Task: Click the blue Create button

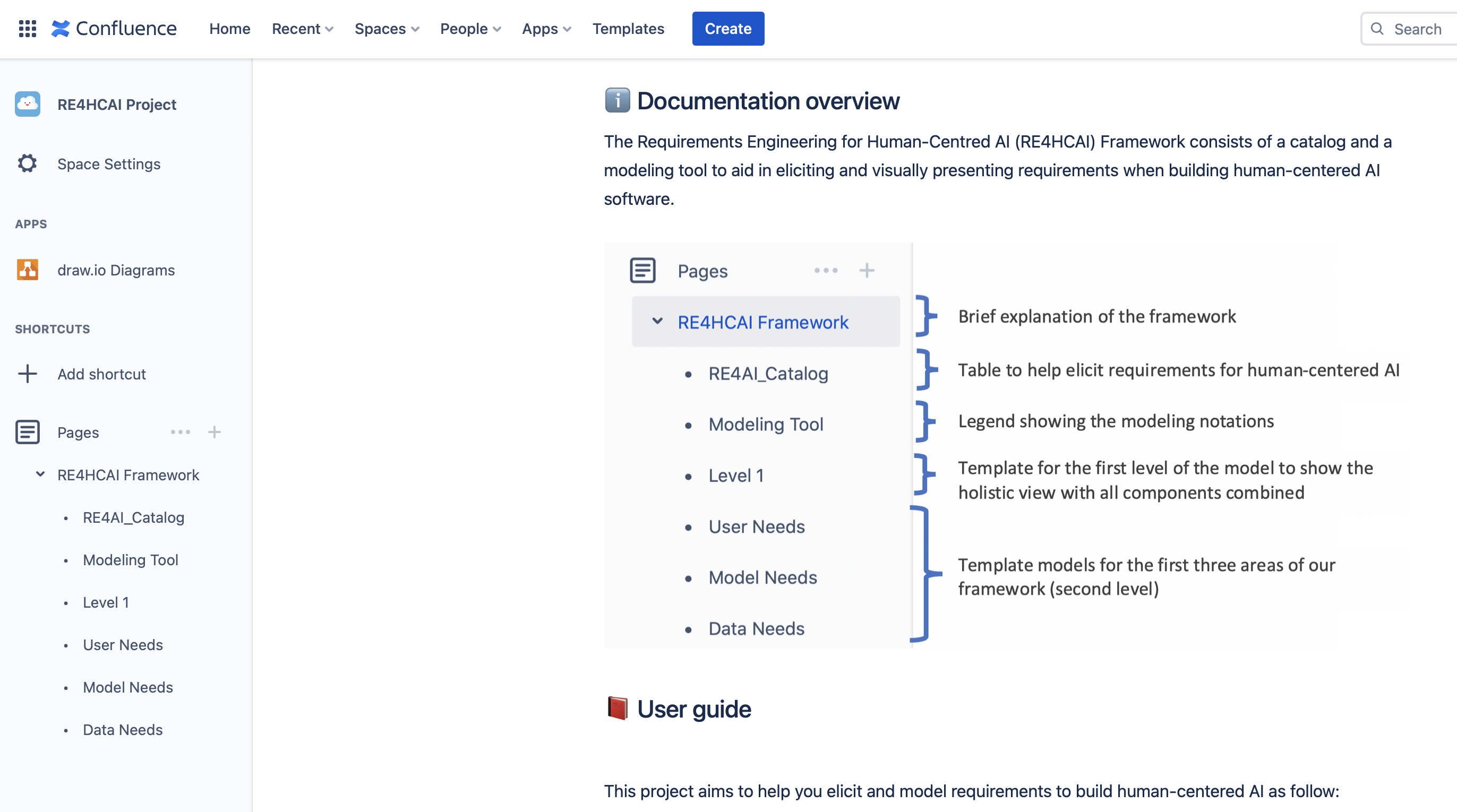Action: click(728, 29)
